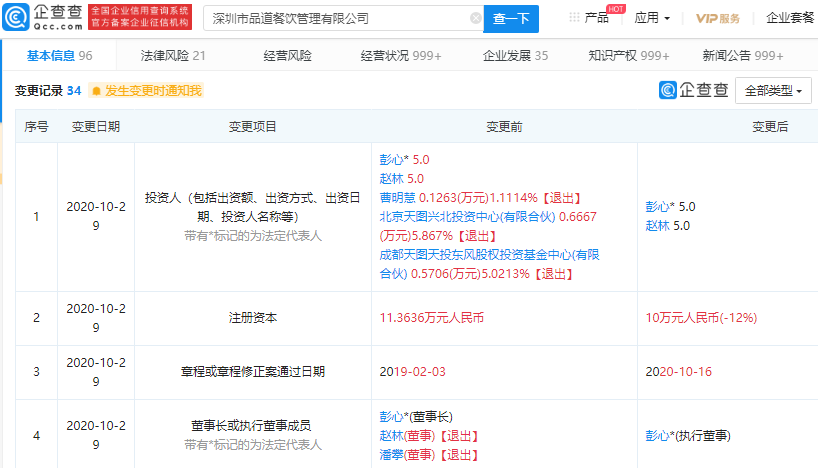
Task: Click the 变更记录 34 section title
Action: 48,91
